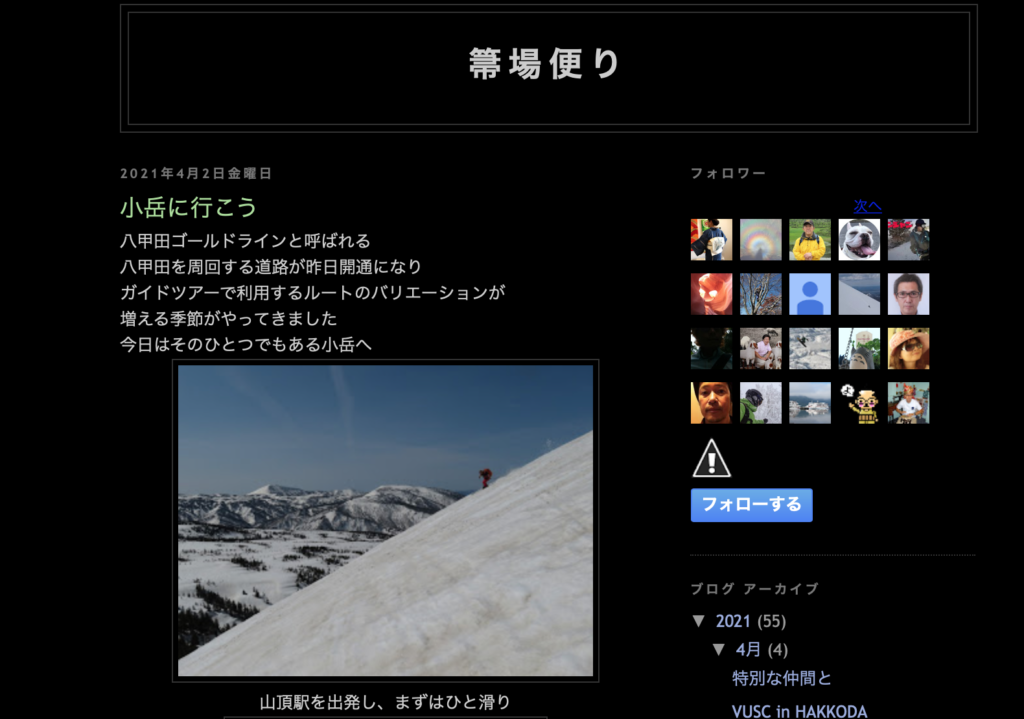The height and width of the screenshot is (719, 1024).
Task: Select the Totoro figure follower avatar
Action: [859, 349]
